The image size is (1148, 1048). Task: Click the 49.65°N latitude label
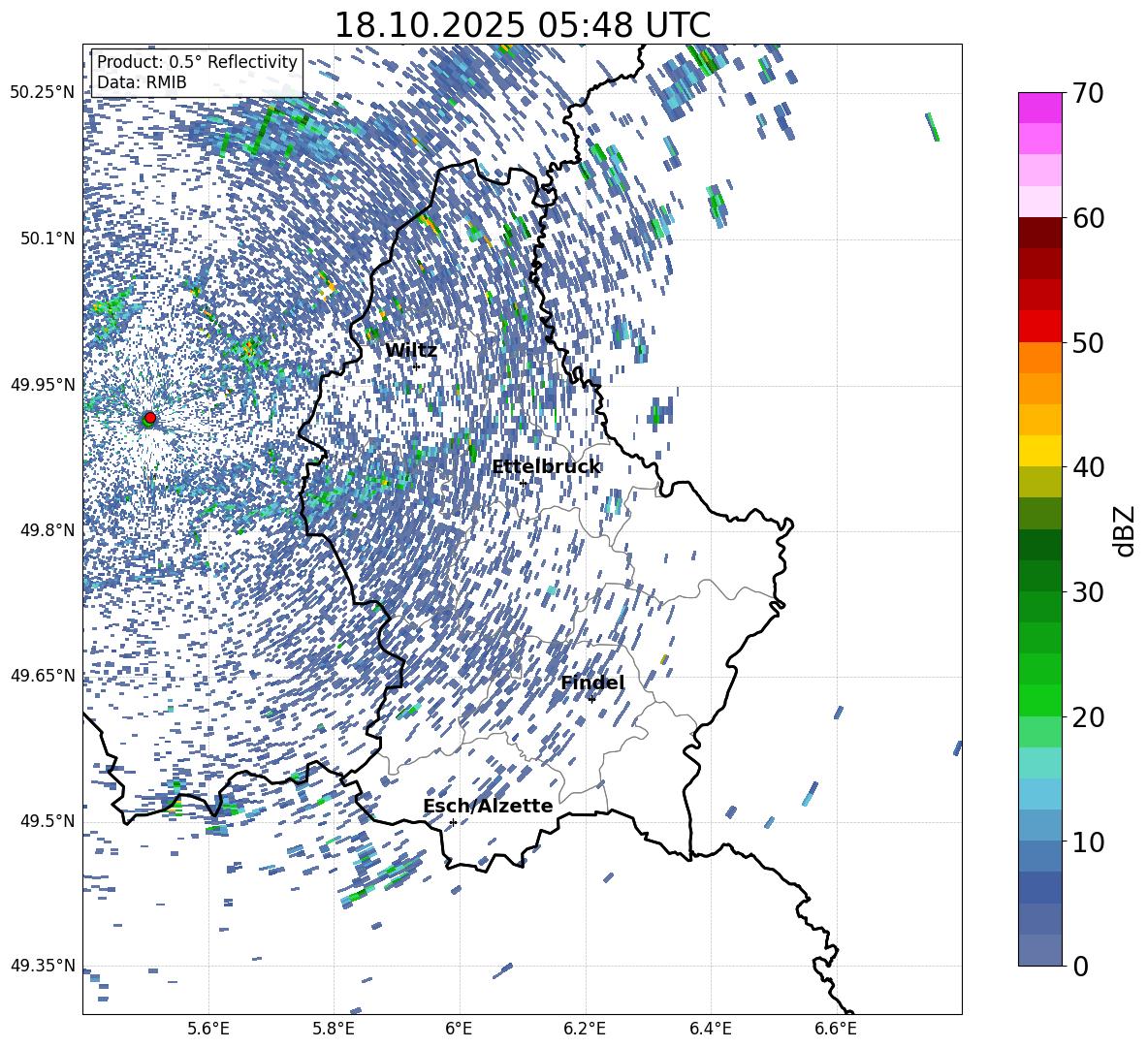(x=43, y=675)
